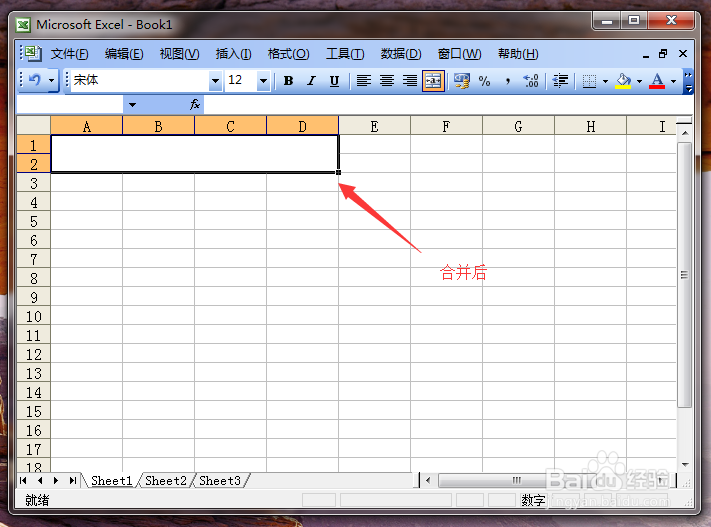Switch to Sheet3 tab

219,480
